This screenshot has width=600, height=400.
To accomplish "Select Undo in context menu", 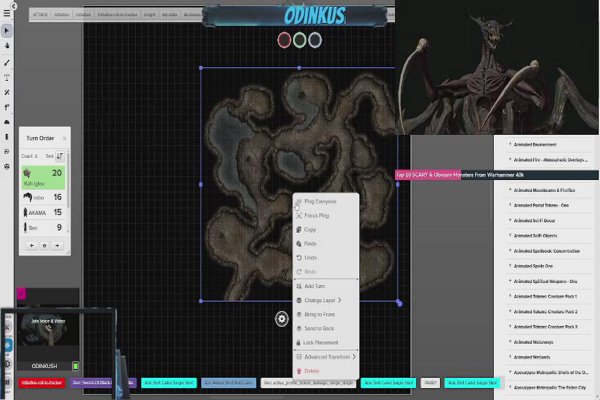I will pos(326,258).
